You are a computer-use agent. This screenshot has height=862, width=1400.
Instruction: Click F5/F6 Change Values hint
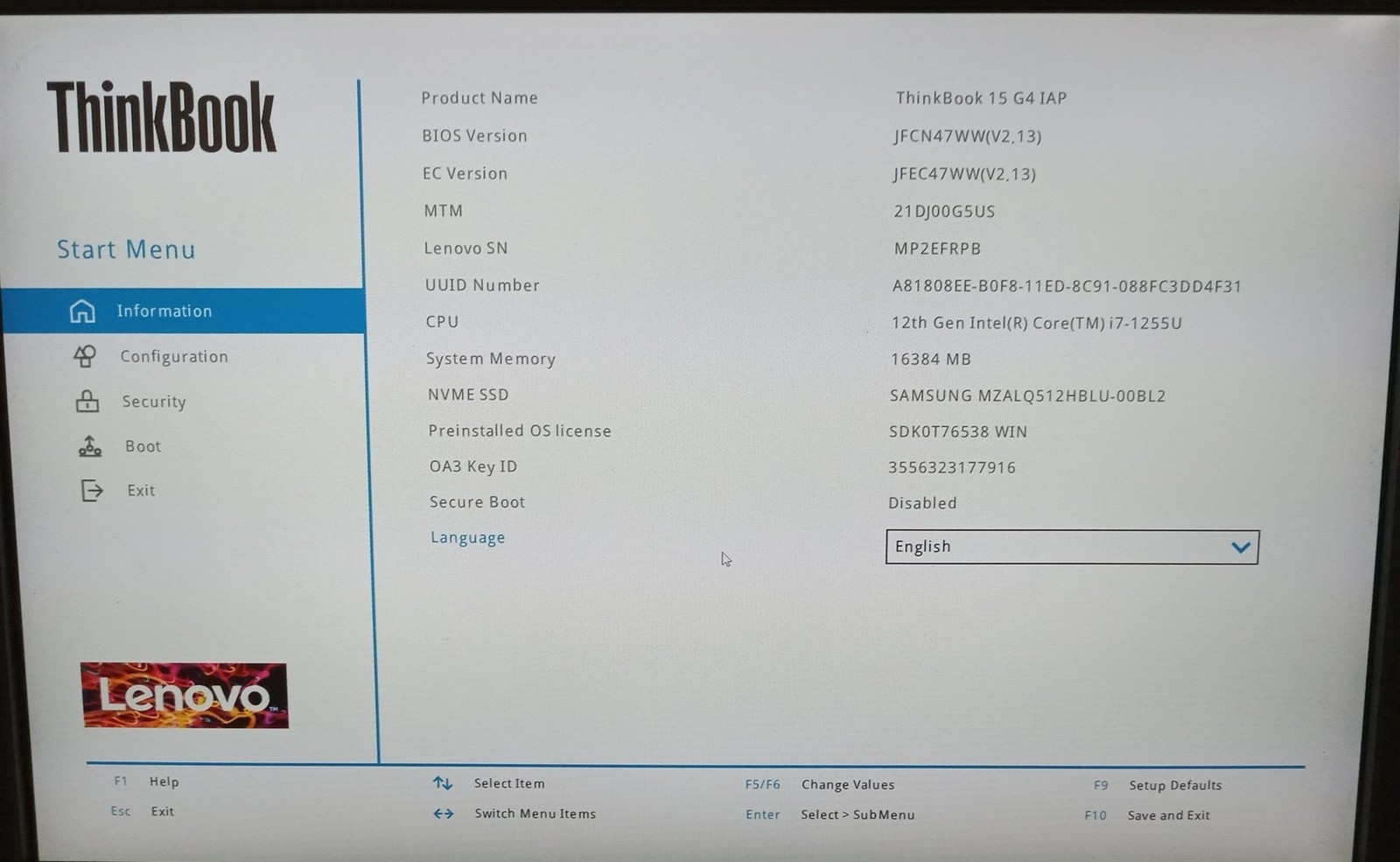(x=820, y=784)
